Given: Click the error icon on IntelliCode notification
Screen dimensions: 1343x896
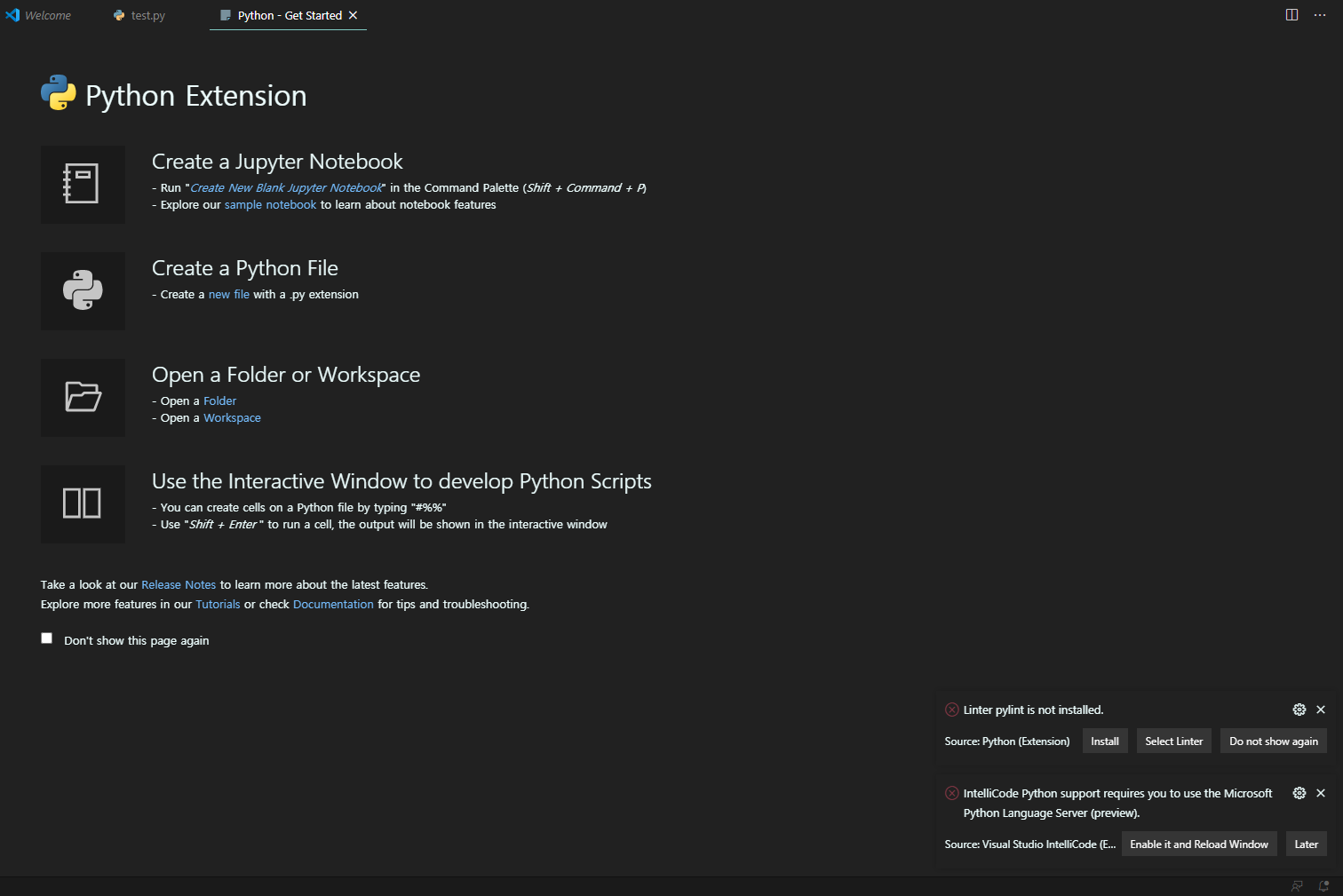Looking at the screenshot, I should coord(952,793).
